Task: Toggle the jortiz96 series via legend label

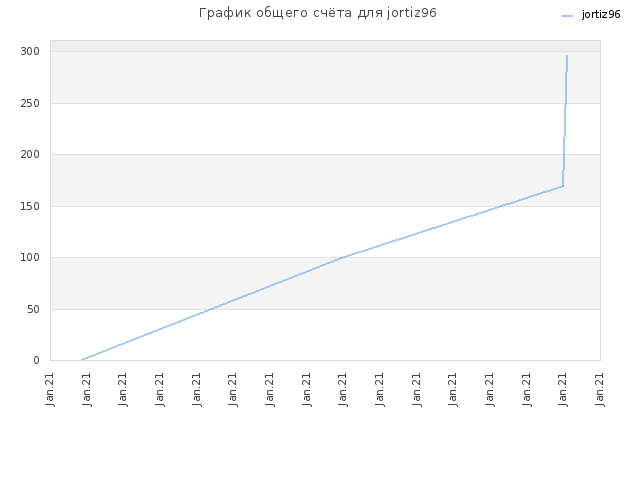Action: [601, 15]
